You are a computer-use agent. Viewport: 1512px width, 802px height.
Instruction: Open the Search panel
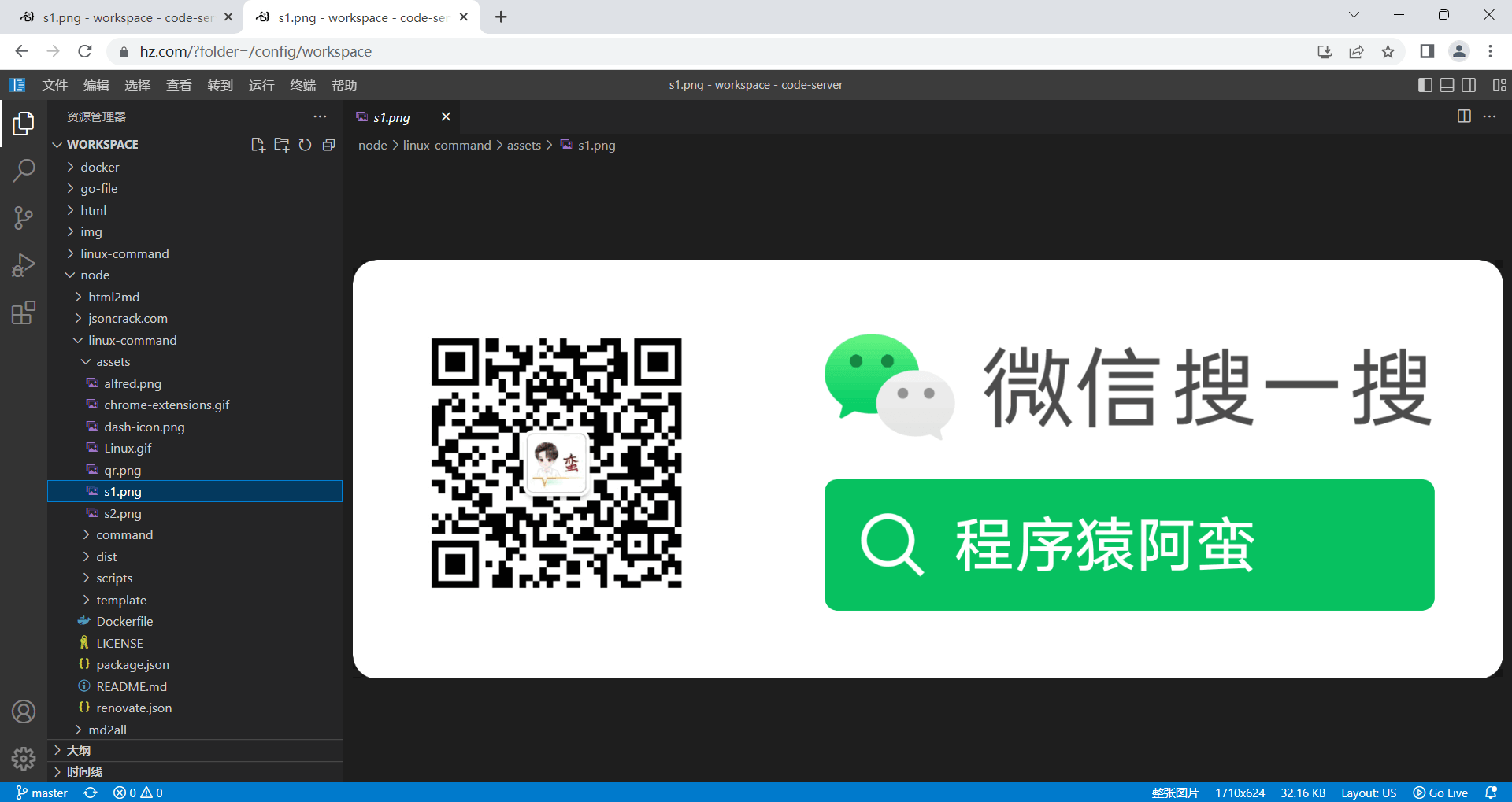(24, 169)
